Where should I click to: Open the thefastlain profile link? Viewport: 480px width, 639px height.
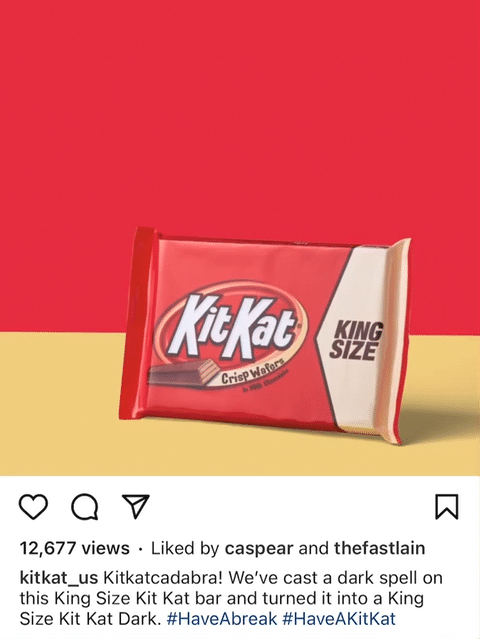(379, 548)
